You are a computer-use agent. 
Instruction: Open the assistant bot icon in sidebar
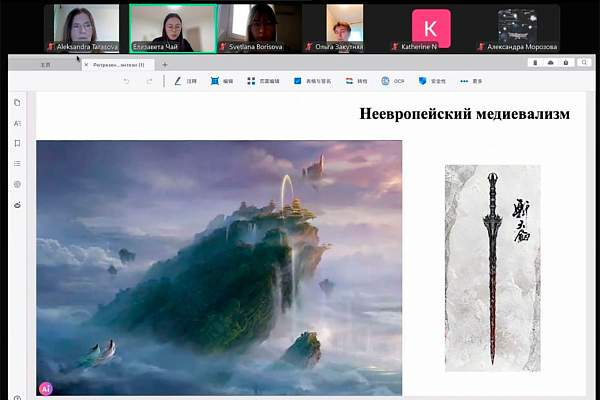17,205
